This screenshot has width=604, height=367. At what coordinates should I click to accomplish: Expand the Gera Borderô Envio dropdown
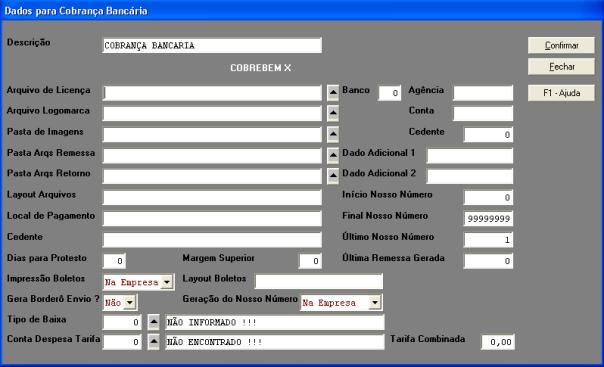(x=130, y=303)
